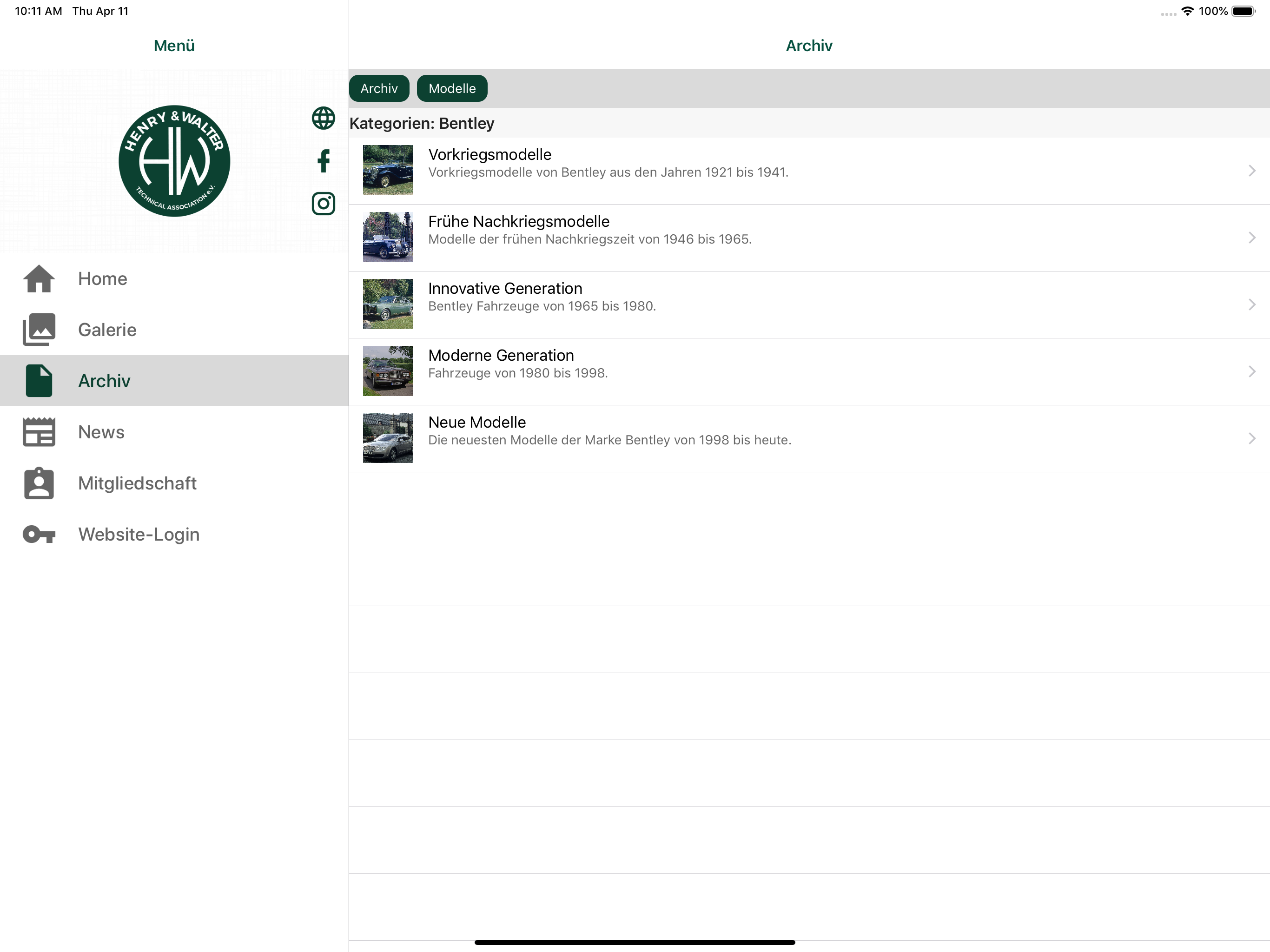
Task: Tap the Facebook icon
Action: [x=323, y=161]
